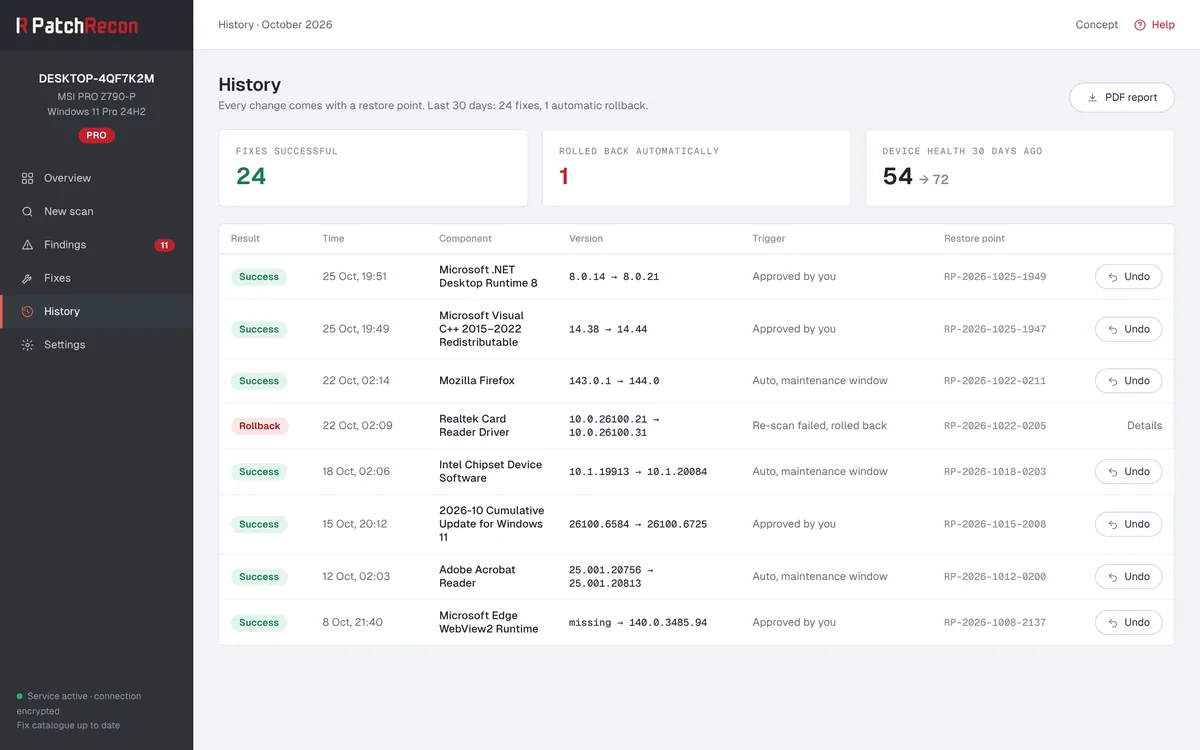
Task: Undo the Edge WebView2 Runtime install
Action: pyautogui.click(x=1128, y=622)
